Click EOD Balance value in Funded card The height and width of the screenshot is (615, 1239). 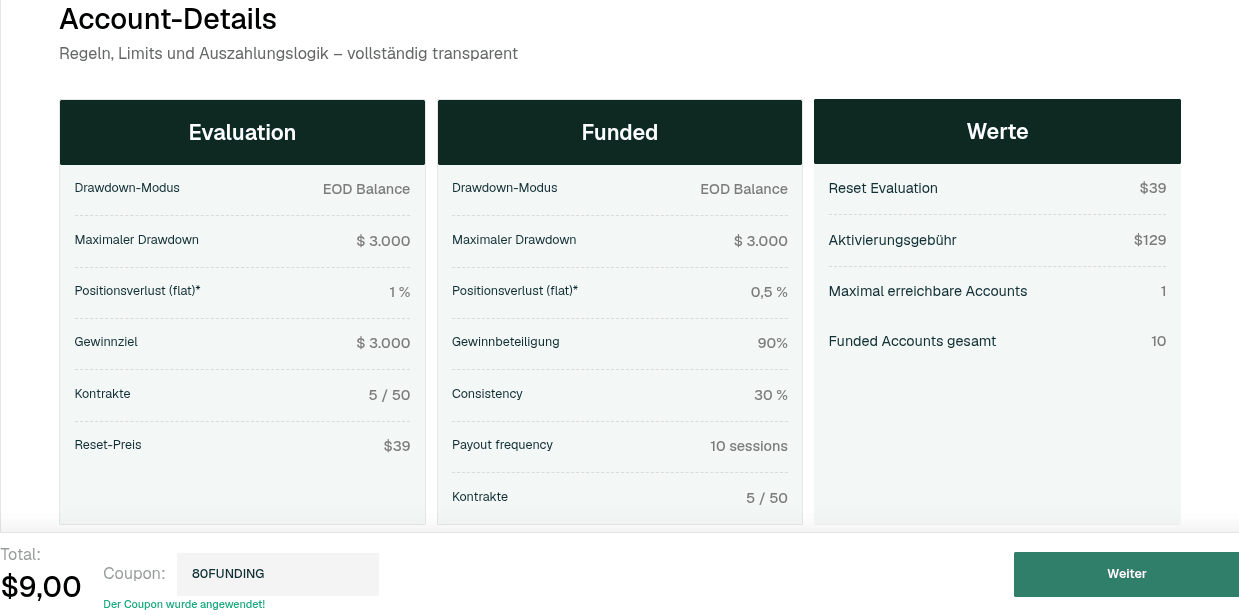(744, 189)
